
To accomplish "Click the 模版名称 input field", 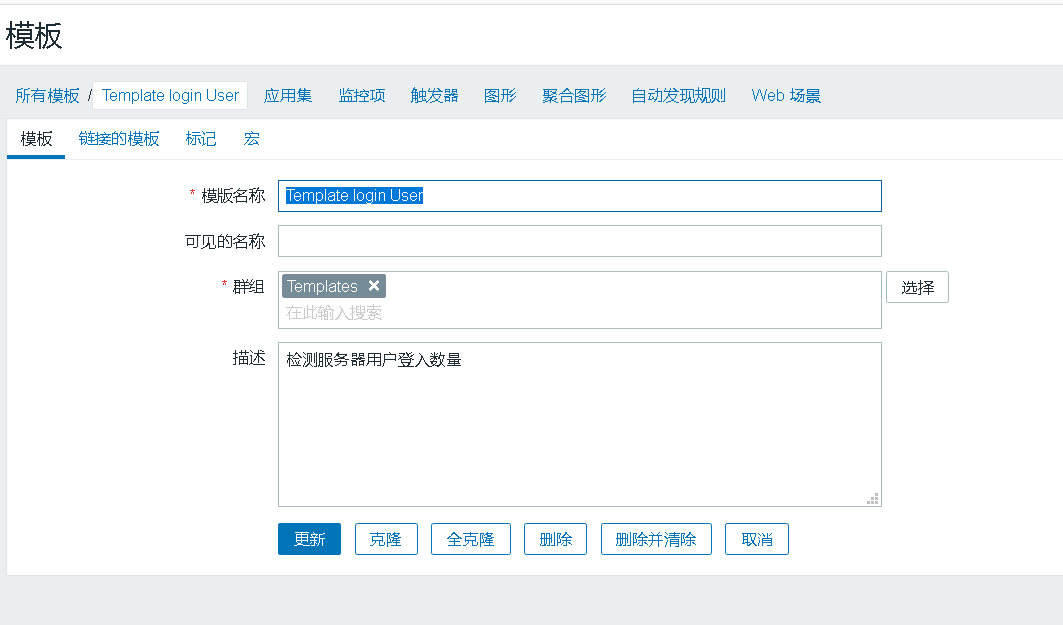I will point(579,196).
